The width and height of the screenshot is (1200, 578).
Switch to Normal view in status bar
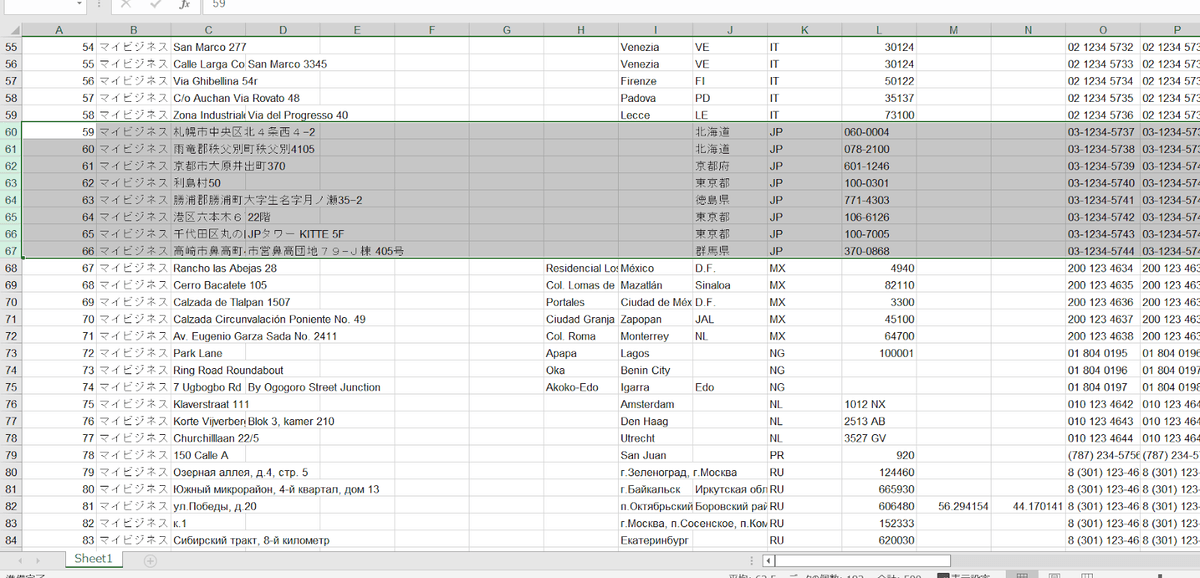click(x=1023, y=575)
